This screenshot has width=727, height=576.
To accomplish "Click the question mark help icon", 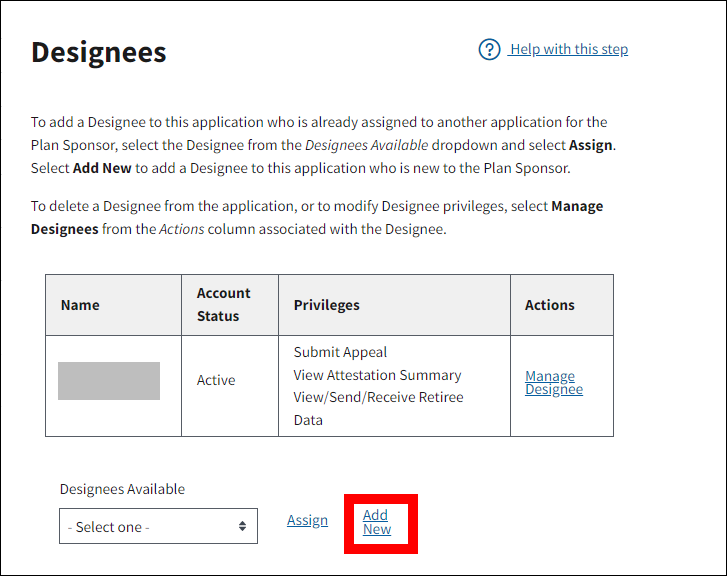I will [489, 50].
